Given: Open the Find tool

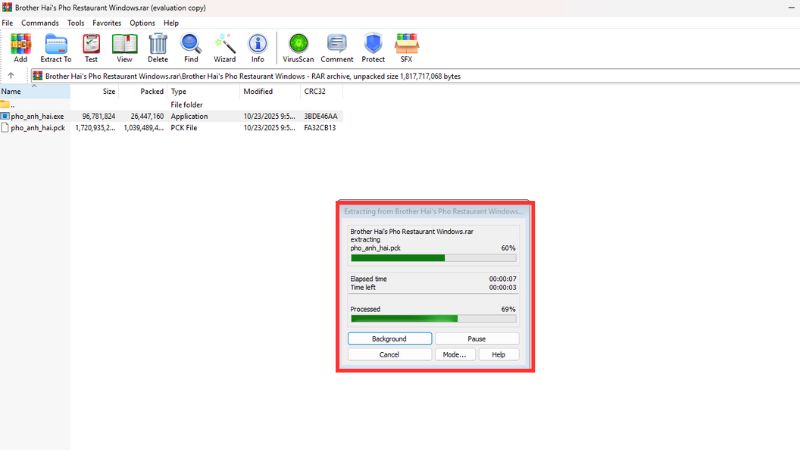Looking at the screenshot, I should (x=191, y=46).
